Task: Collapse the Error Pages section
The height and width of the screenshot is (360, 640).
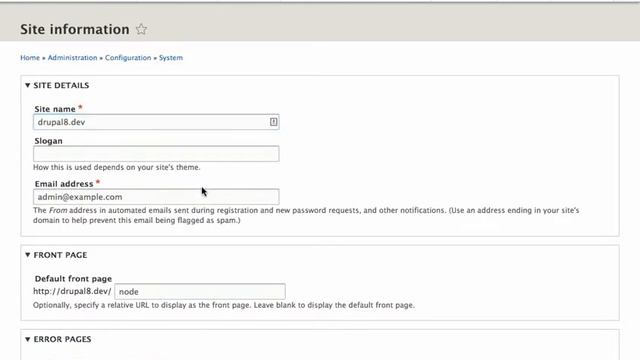Action: 58,339
